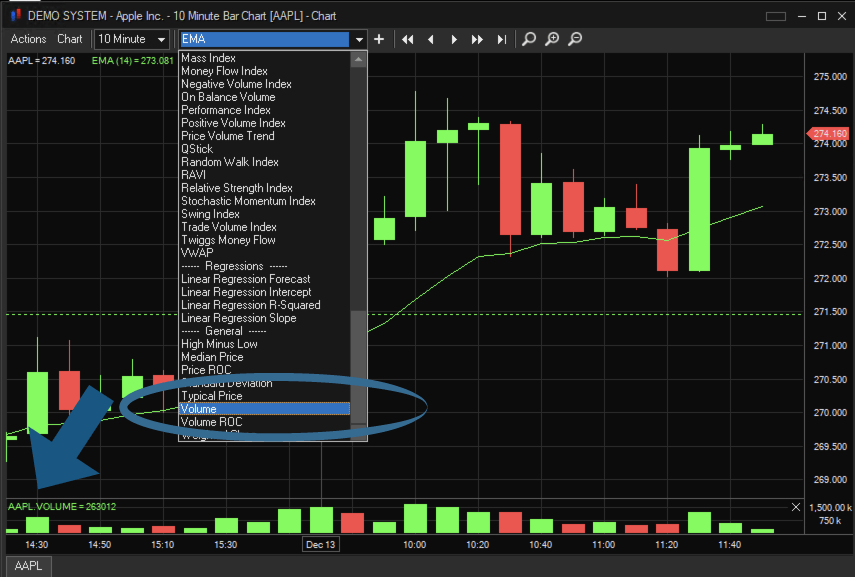
Task: Jump back with the rewind double-arrow icon
Action: 408,39
